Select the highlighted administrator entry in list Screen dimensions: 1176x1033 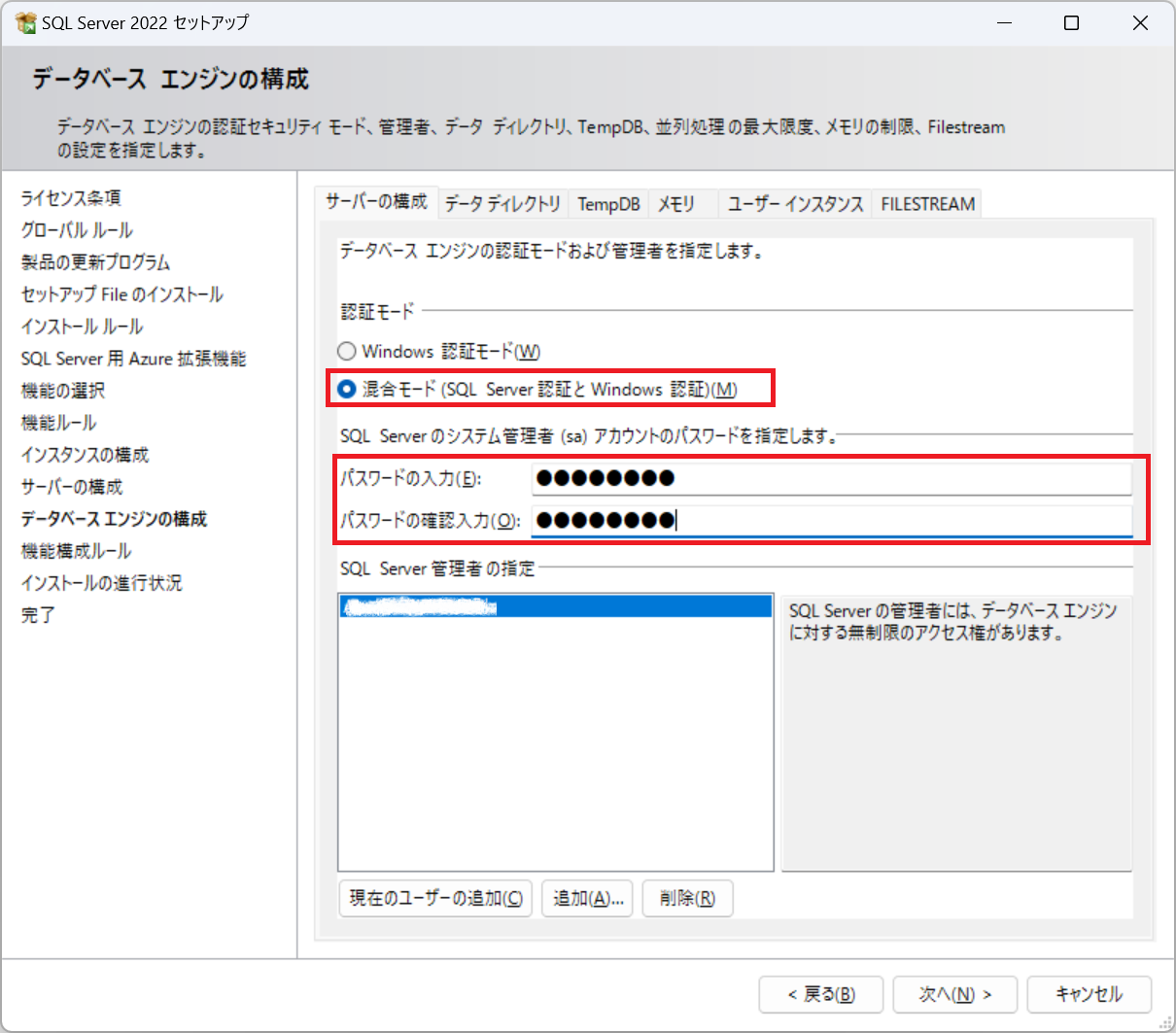pos(556,607)
